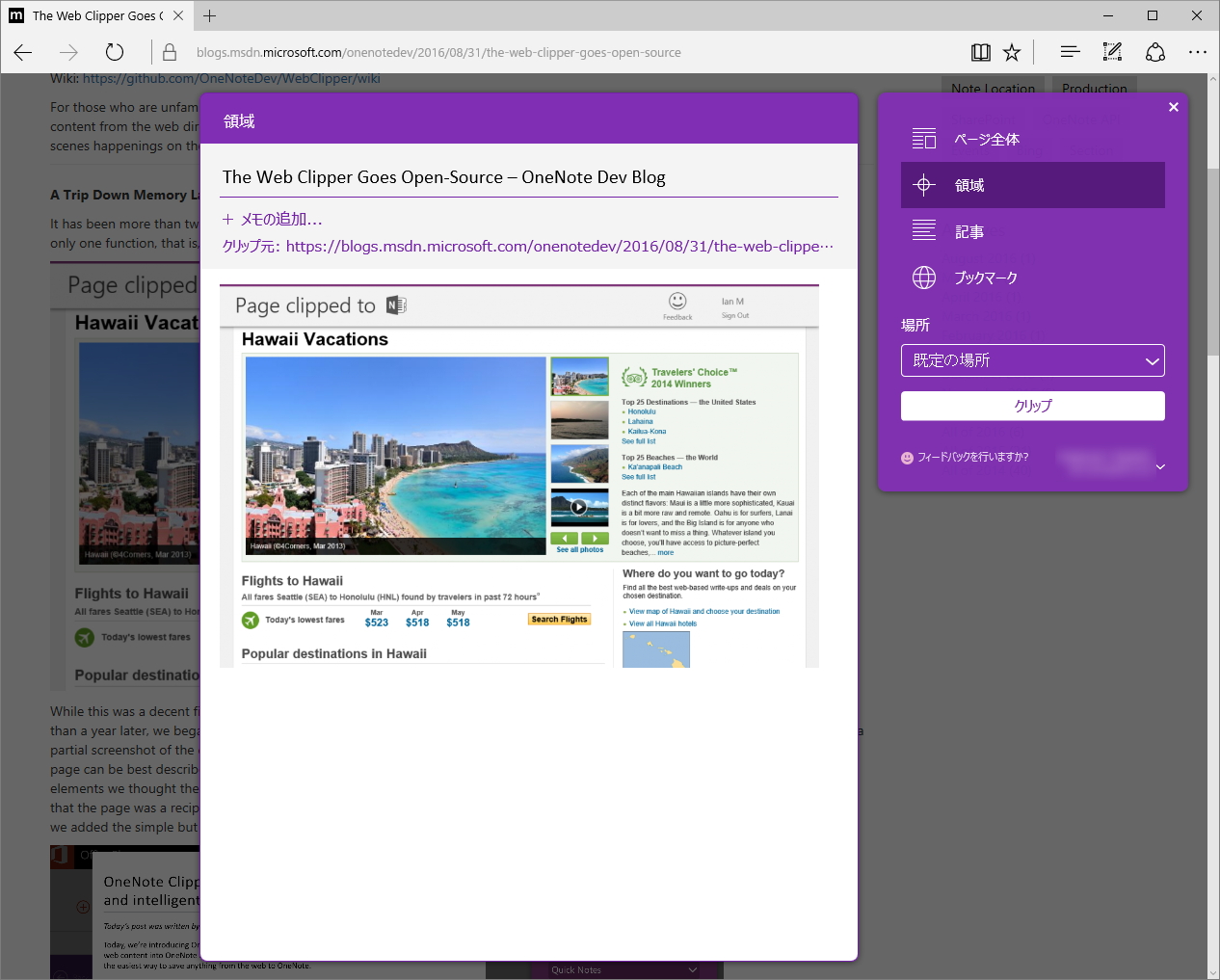Expand the feedback chevron in clipper panel
The image size is (1220, 980).
1160,465
